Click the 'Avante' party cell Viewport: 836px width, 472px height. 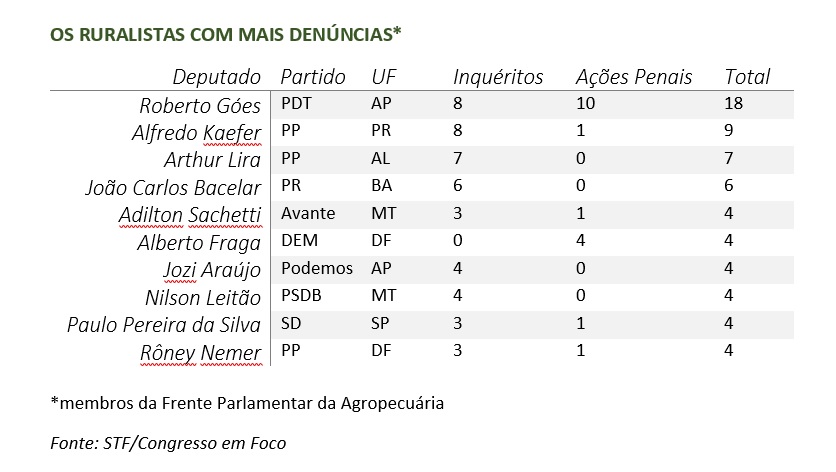coord(308,213)
